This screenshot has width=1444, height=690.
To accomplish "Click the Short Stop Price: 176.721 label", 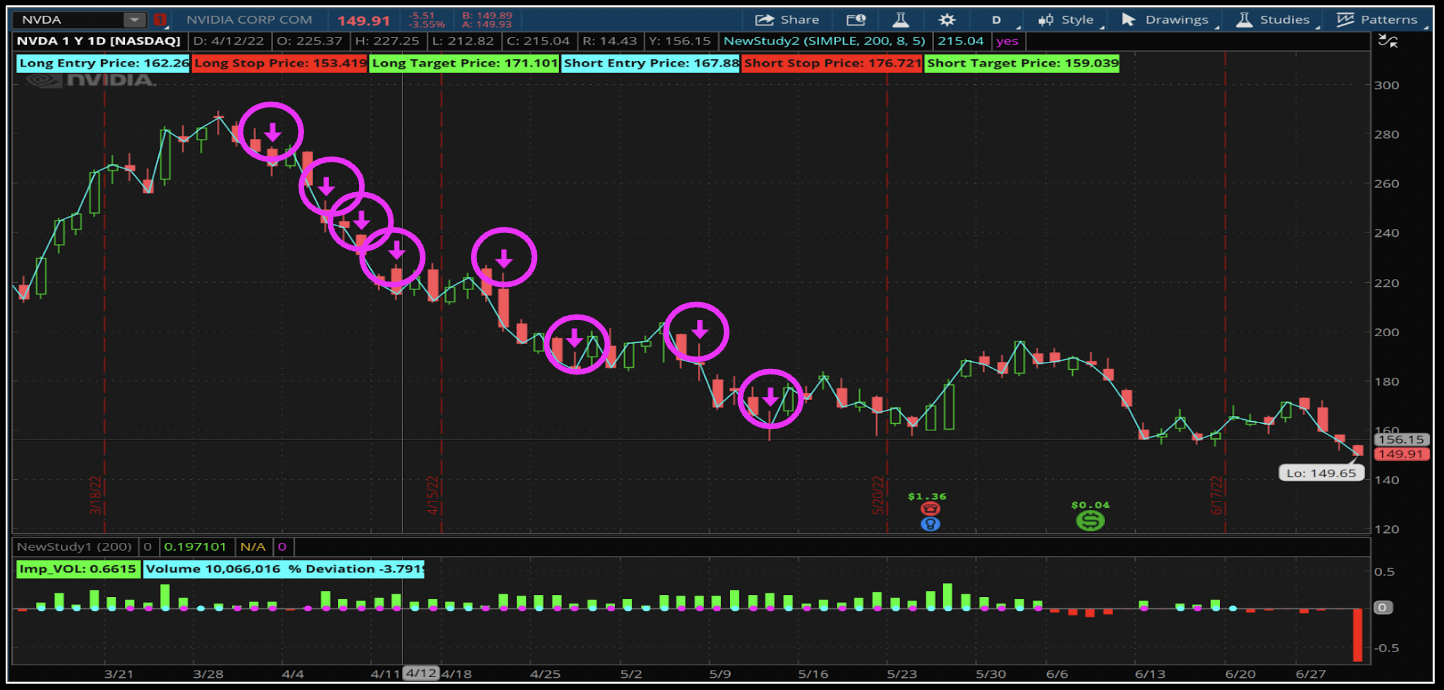I will click(832, 63).
